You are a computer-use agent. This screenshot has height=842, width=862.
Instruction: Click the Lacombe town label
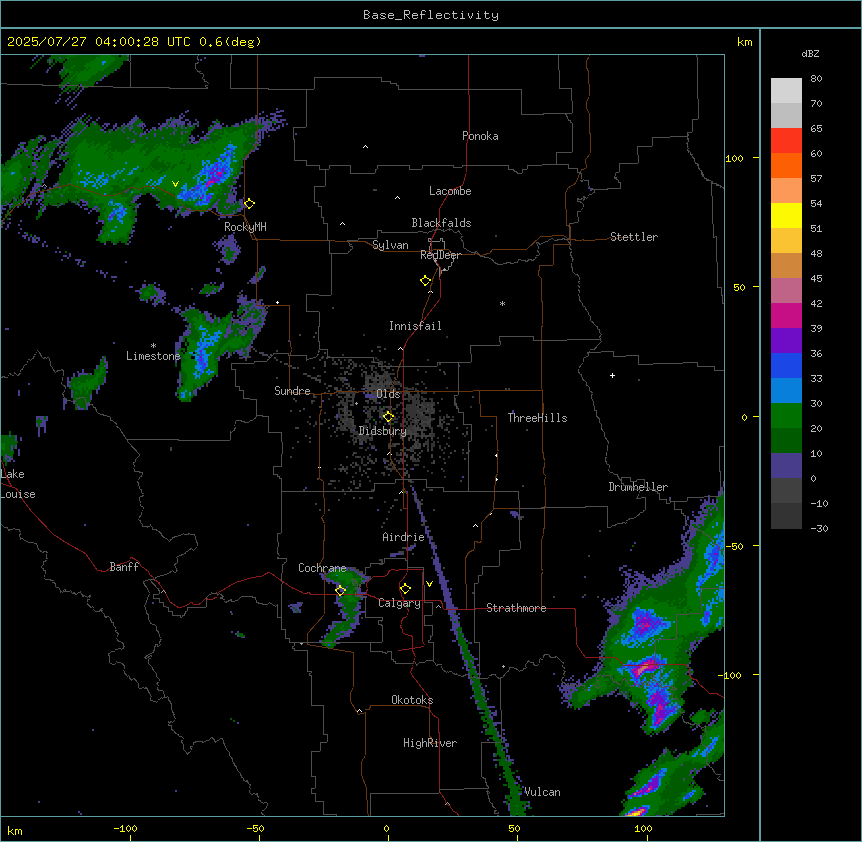coord(450,191)
